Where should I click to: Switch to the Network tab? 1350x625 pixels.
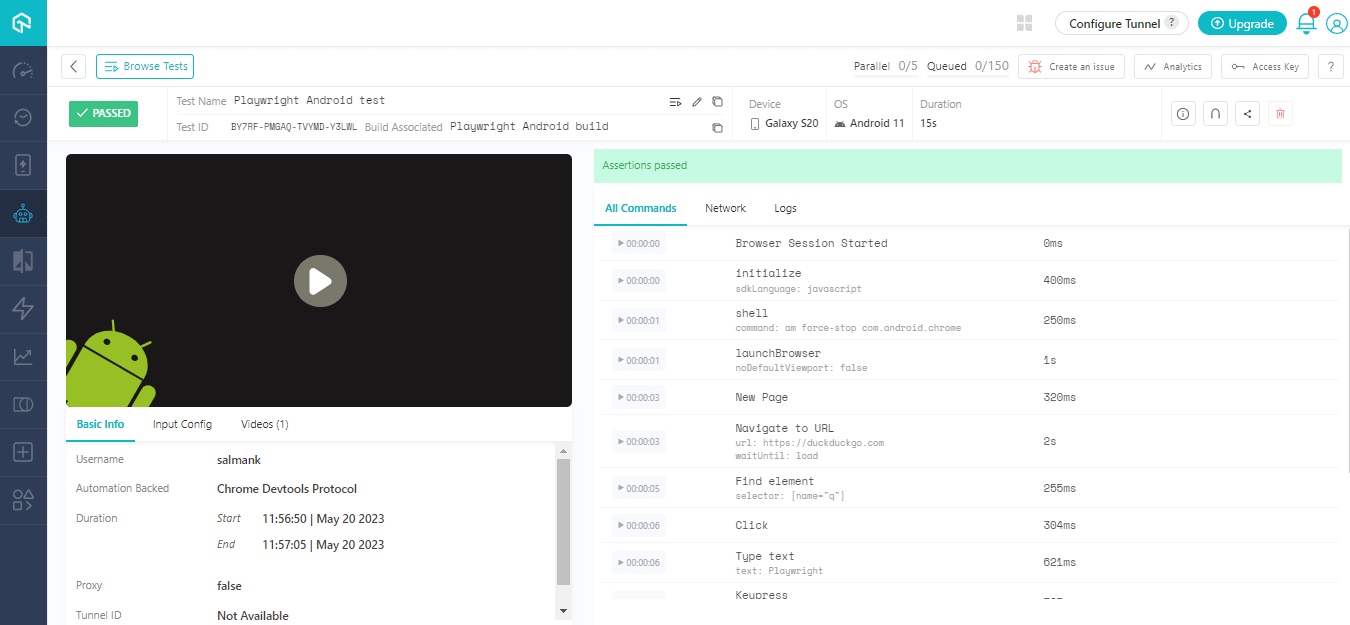725,208
